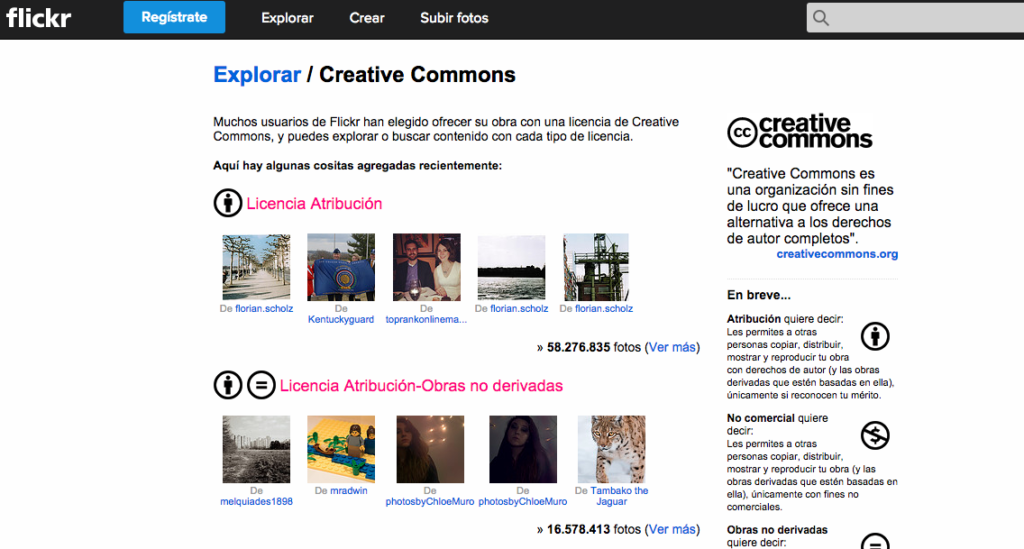Click the Attribution person icon beside Licencia Atribución-Obras no derivadas
This screenshot has height=549, width=1024.
228,385
